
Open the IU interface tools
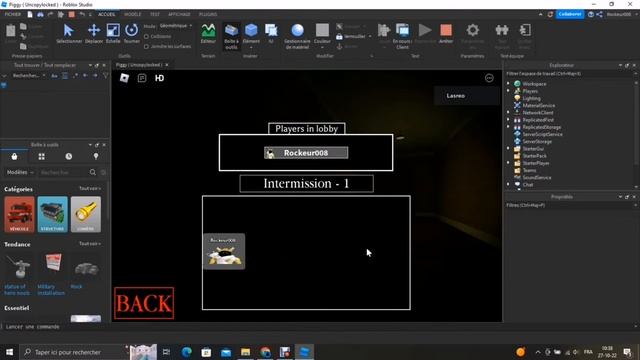pyautogui.click(x=271, y=33)
